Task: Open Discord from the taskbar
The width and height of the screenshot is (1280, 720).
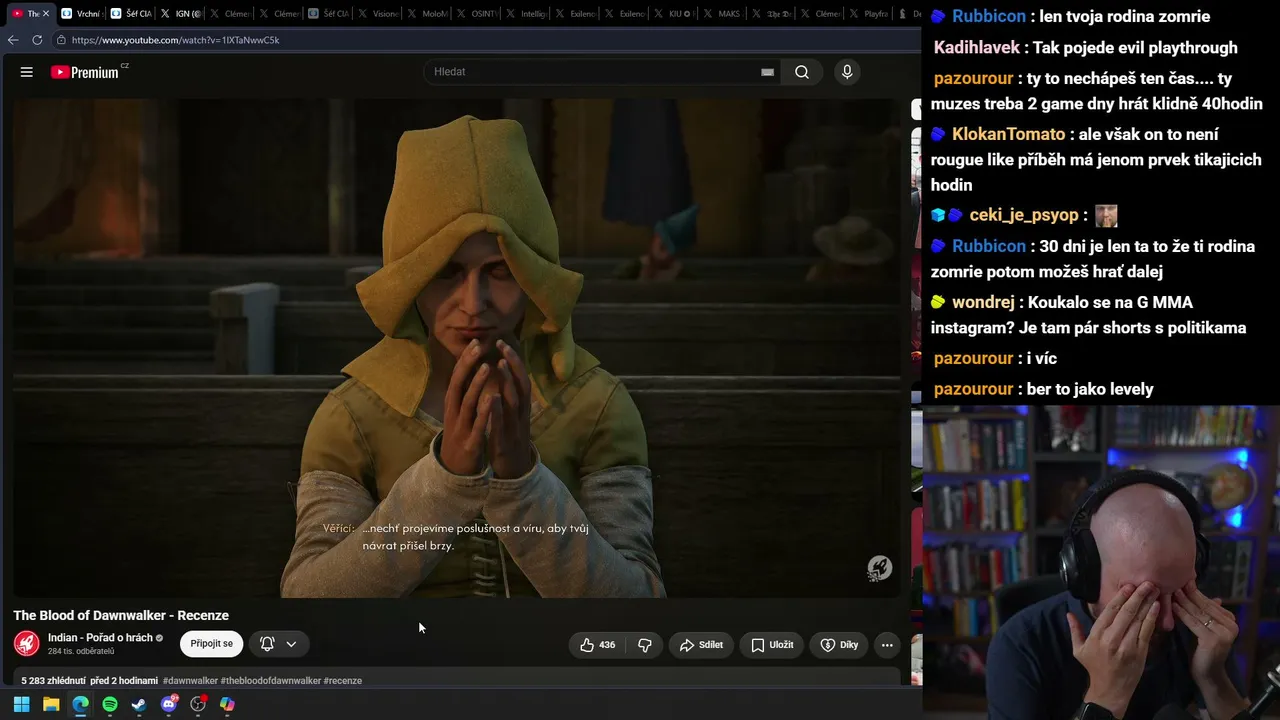Action: [169, 704]
